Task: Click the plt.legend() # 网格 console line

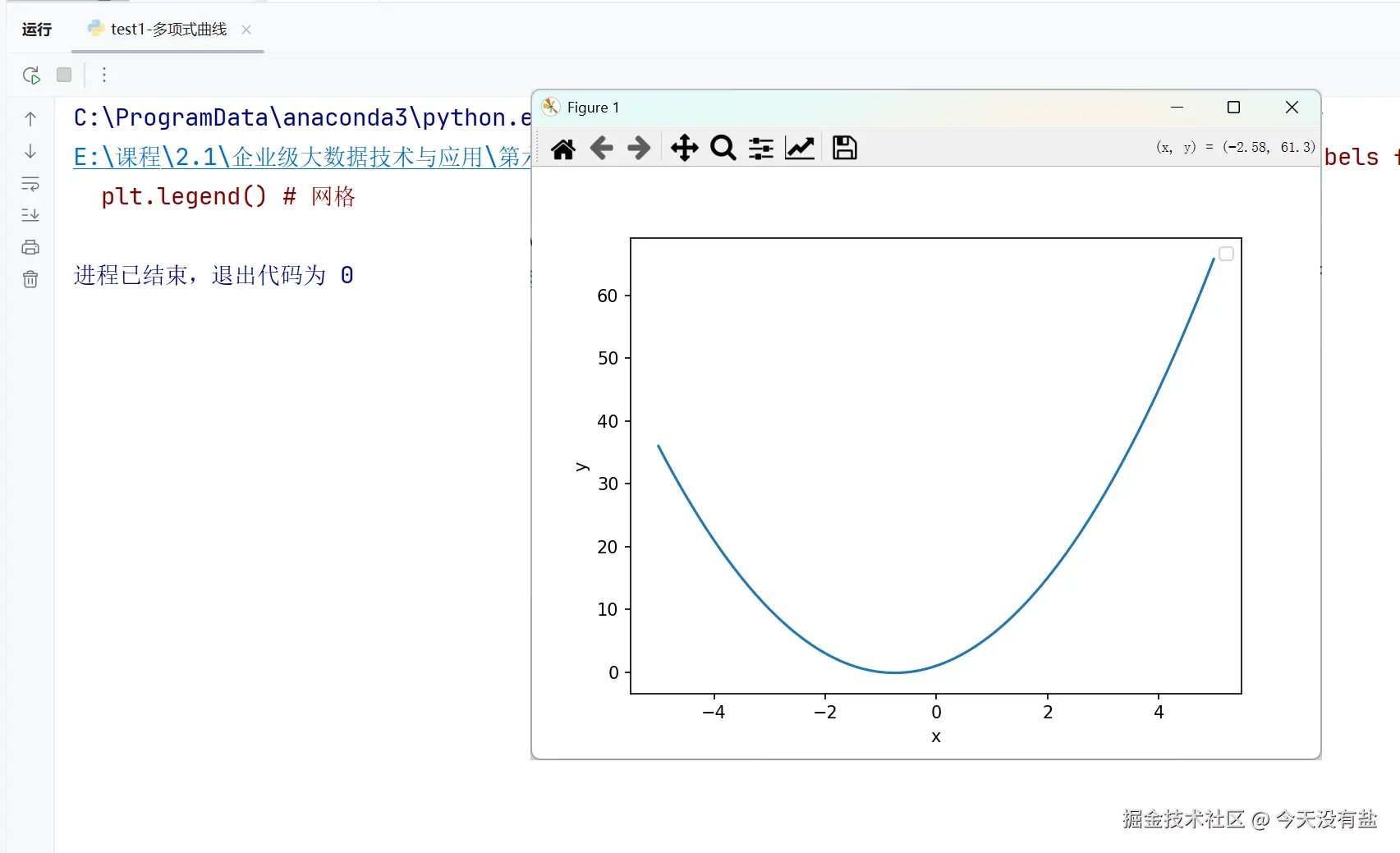Action: click(x=228, y=196)
